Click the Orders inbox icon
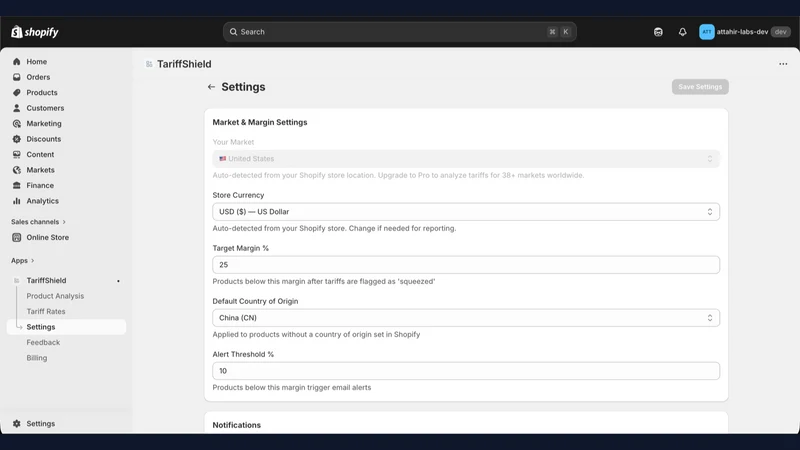This screenshot has height=450, width=800. click(17, 77)
